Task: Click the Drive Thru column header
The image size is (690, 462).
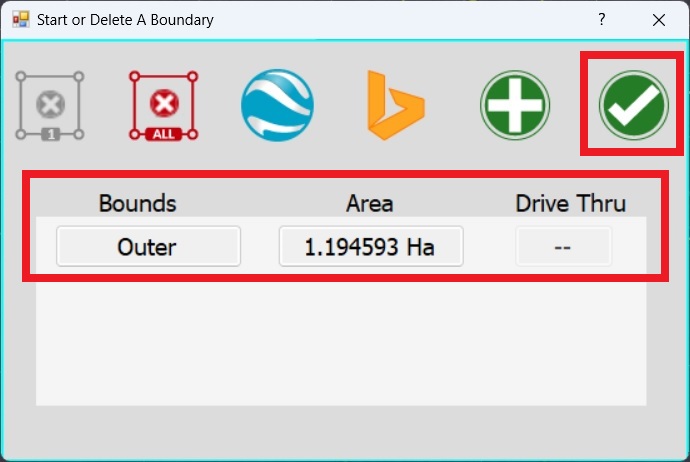Action: coord(570,203)
